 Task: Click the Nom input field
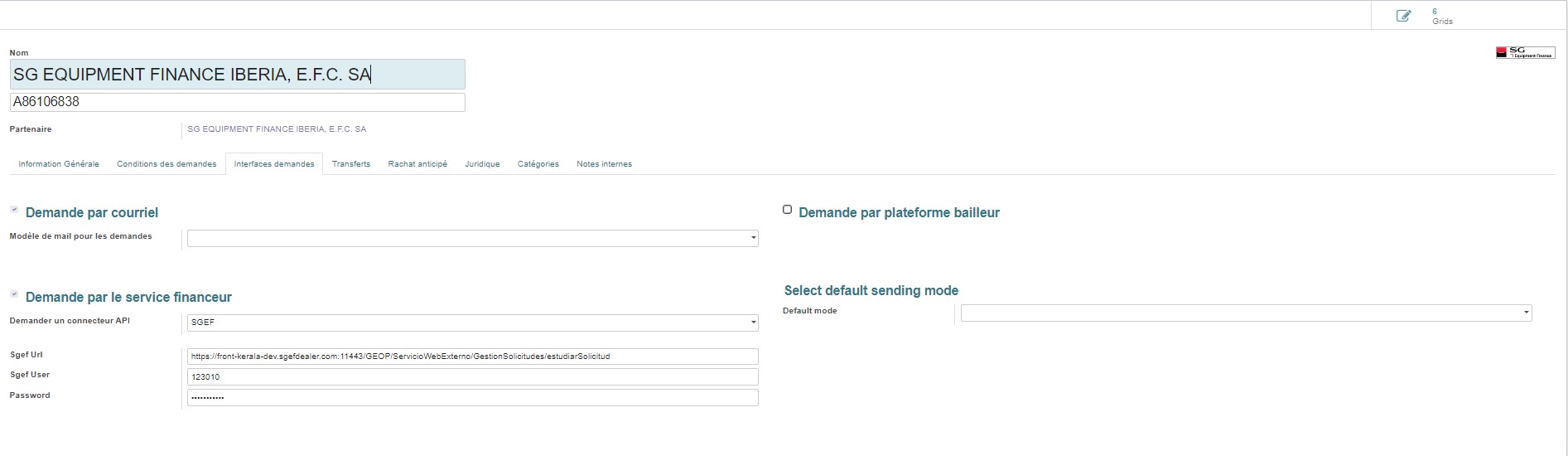(x=237, y=75)
